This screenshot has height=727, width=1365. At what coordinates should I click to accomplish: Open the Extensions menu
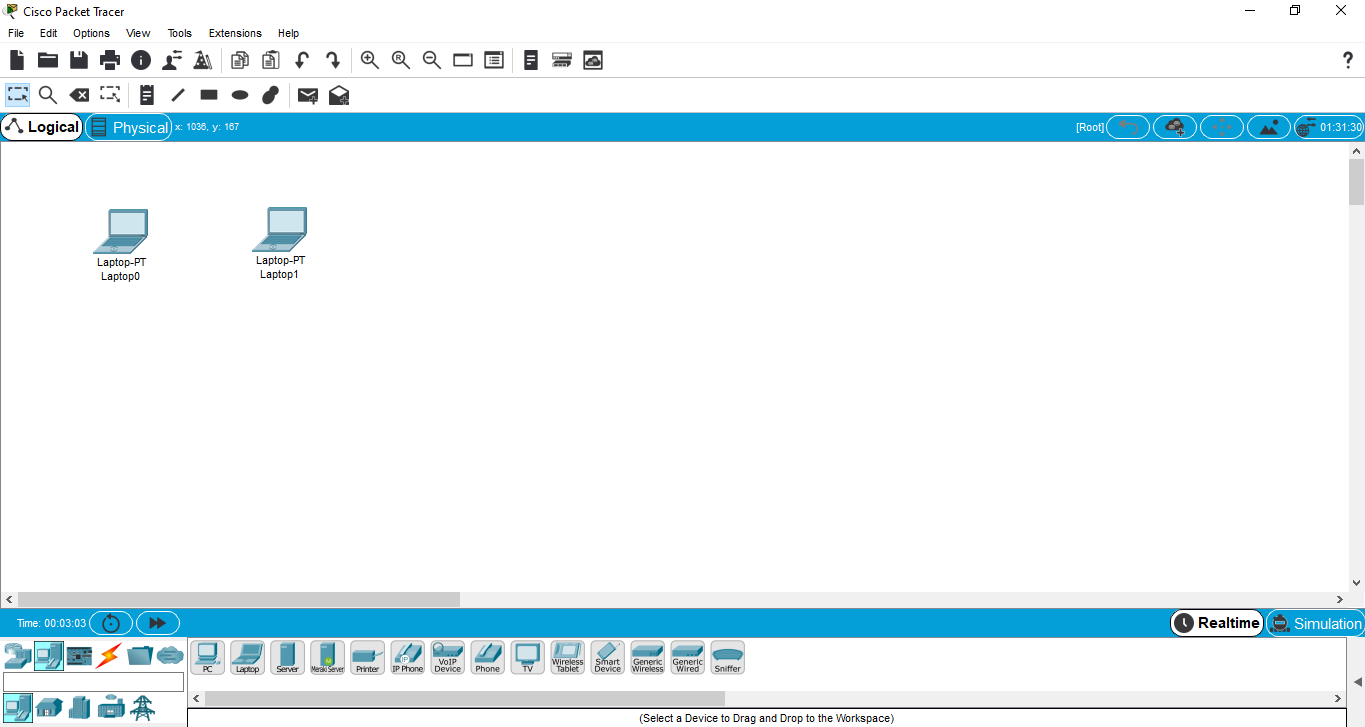(x=235, y=33)
